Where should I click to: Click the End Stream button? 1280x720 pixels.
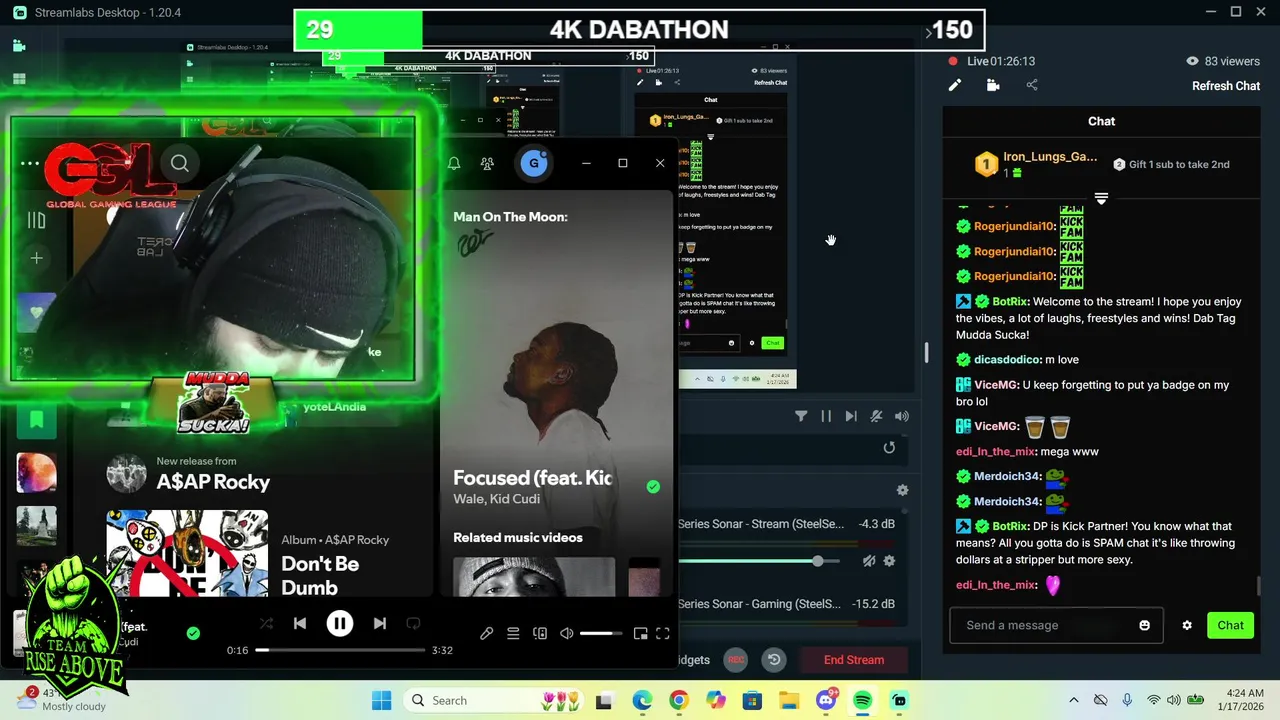(x=854, y=660)
